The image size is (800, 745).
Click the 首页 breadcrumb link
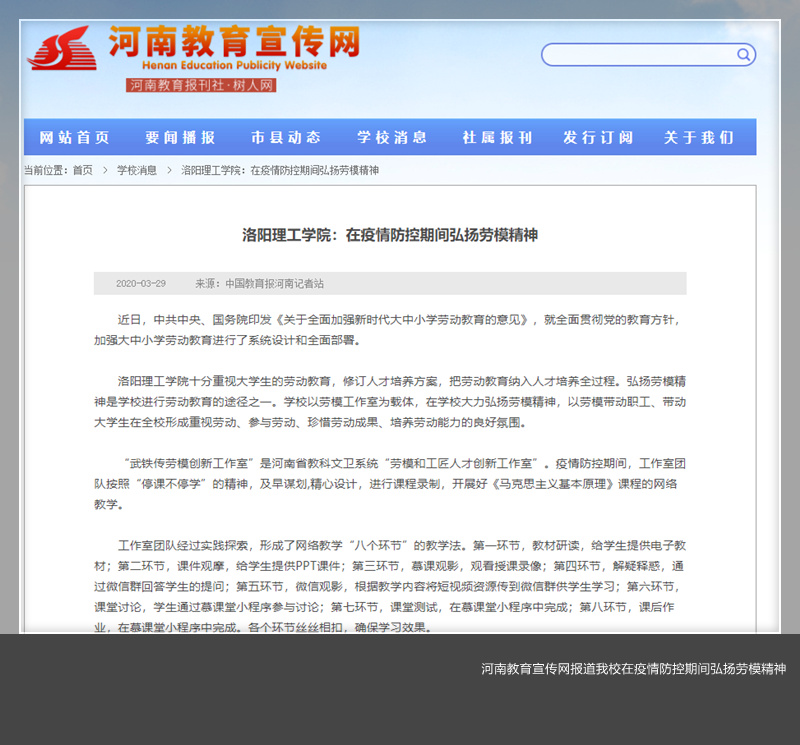83,171
